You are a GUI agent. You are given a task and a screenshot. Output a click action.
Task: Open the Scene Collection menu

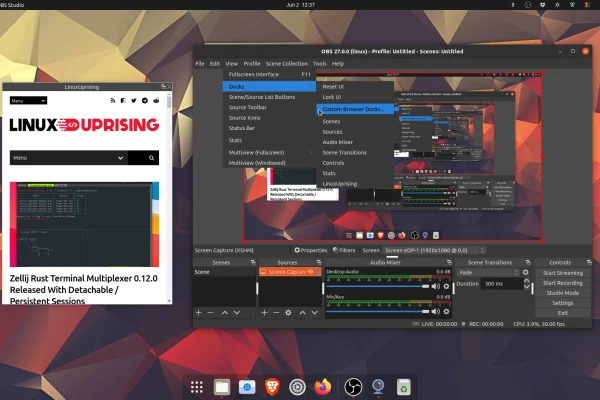tap(287, 64)
